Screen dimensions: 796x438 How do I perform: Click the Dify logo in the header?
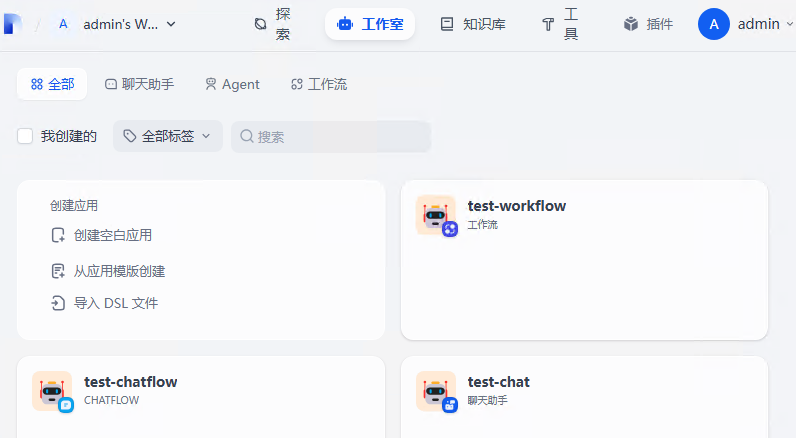click(x=13, y=24)
